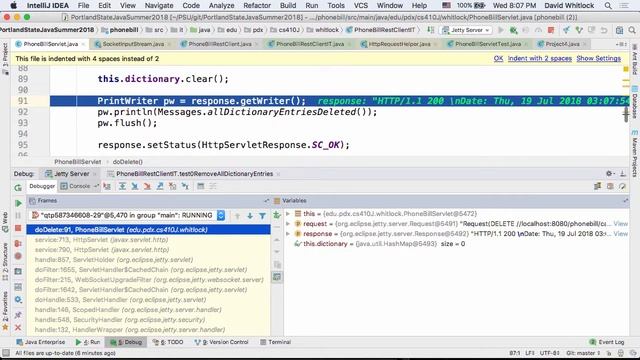Image resolution: width=640 pixels, height=360 pixels.
Task: Open the Analyze menu
Action: [x=221, y=6]
